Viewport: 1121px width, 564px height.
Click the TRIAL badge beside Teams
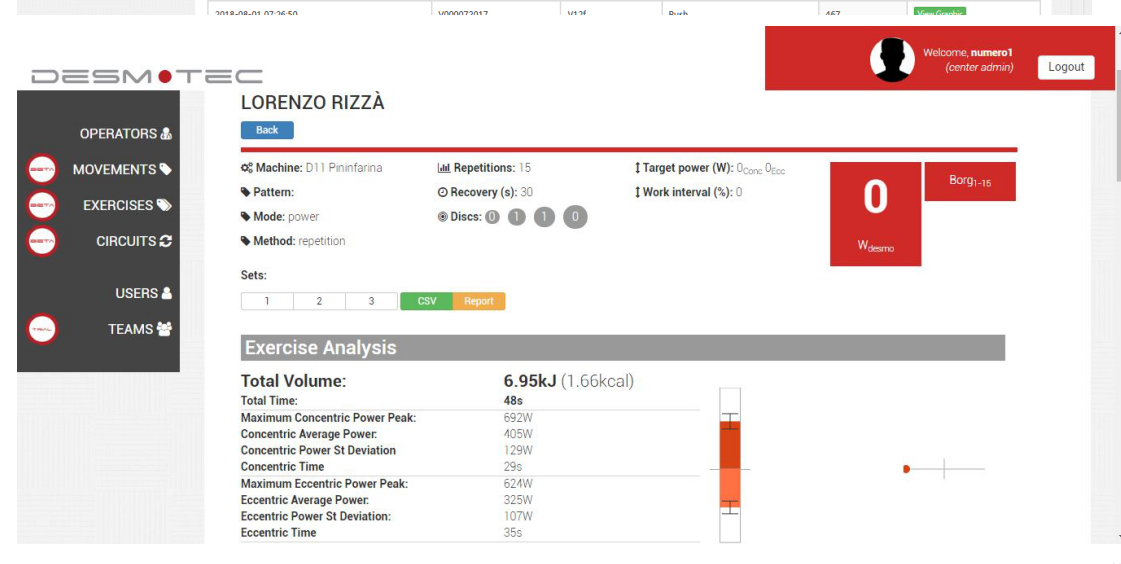[42, 330]
